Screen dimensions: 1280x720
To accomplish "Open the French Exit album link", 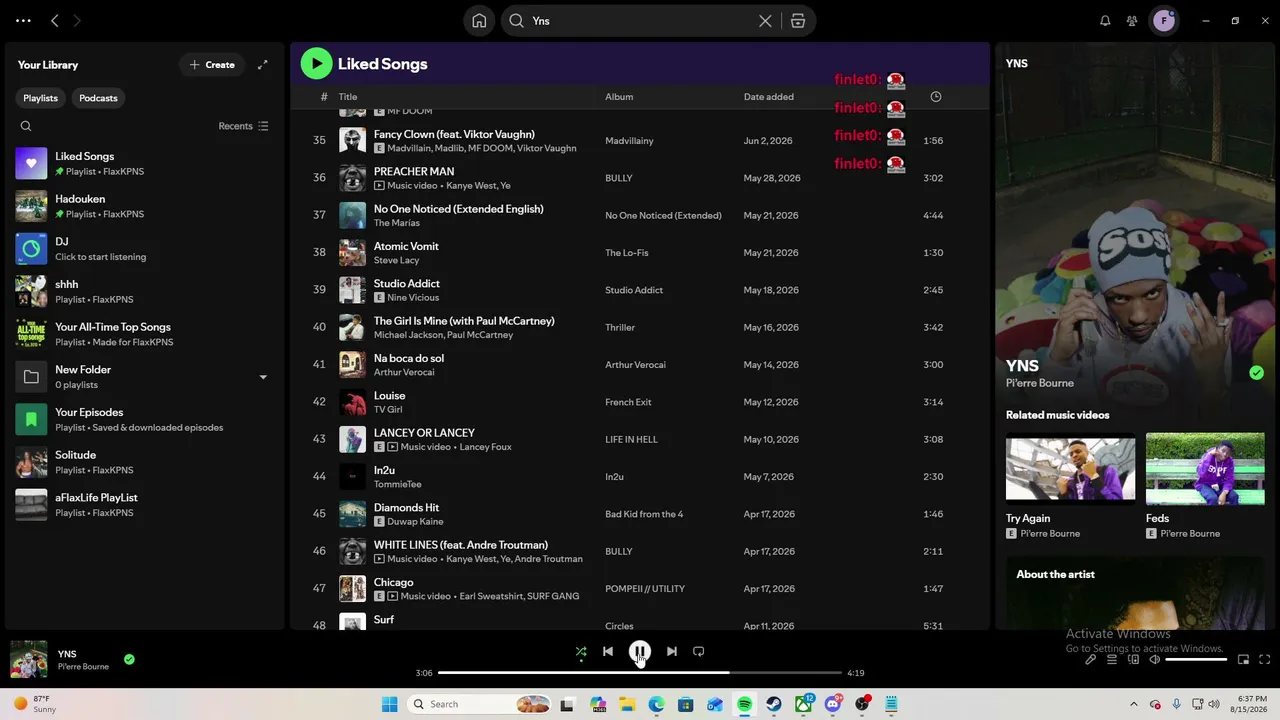I will click(628, 402).
